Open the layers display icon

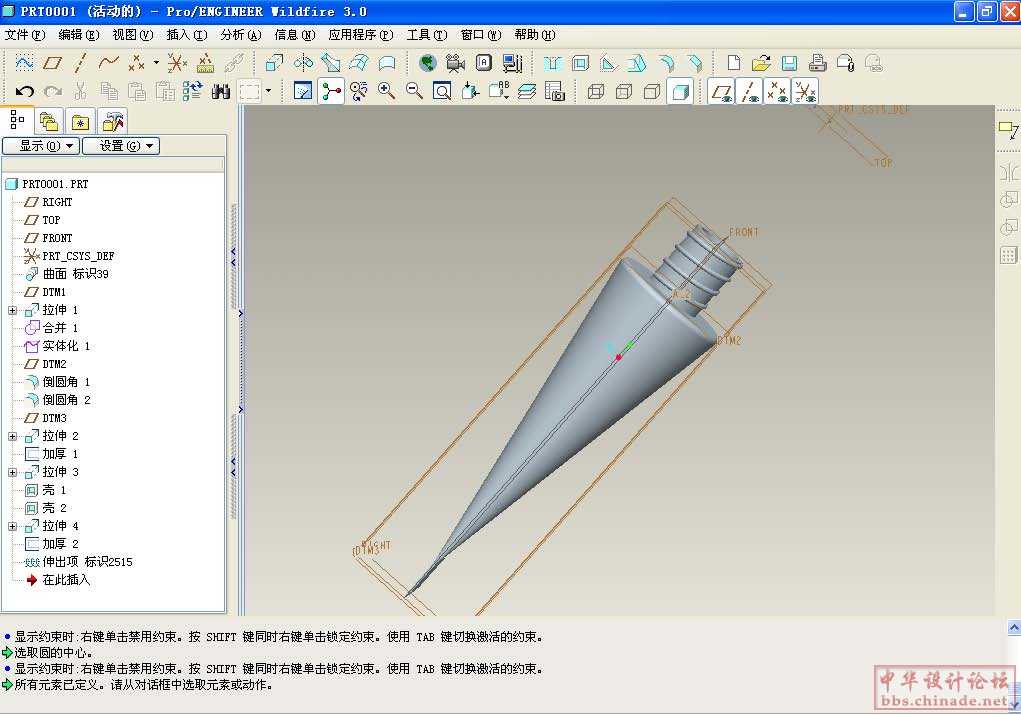[x=527, y=91]
